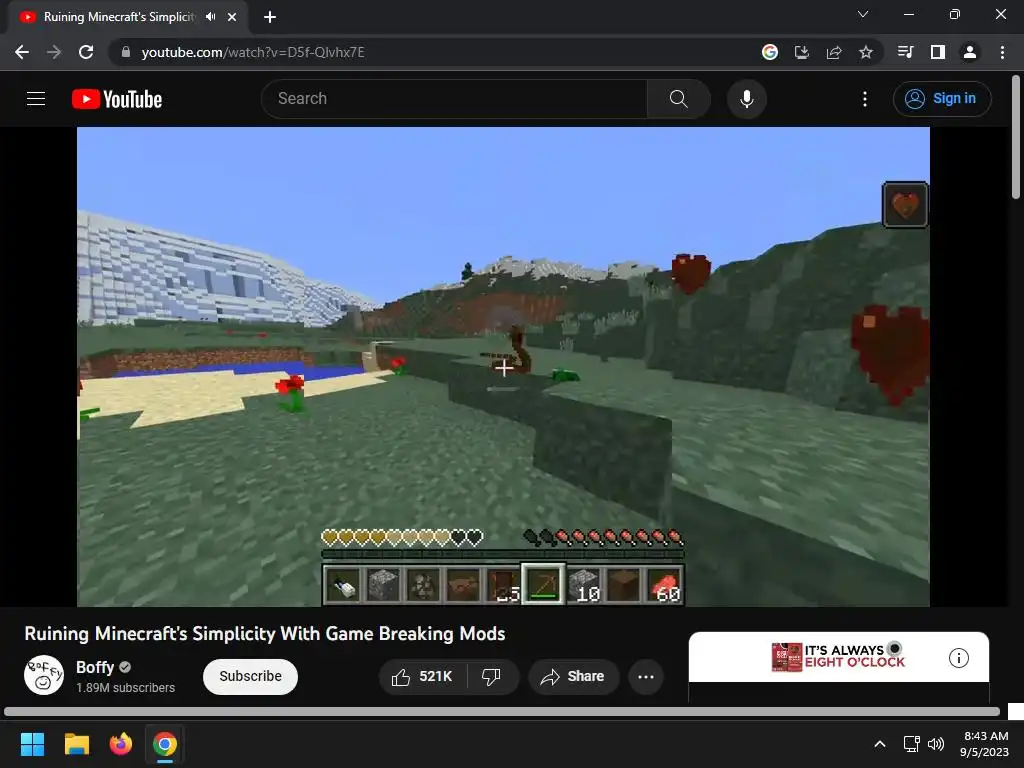Select the Ruining Minecraft's Simplicity tab

pyautogui.click(x=118, y=17)
